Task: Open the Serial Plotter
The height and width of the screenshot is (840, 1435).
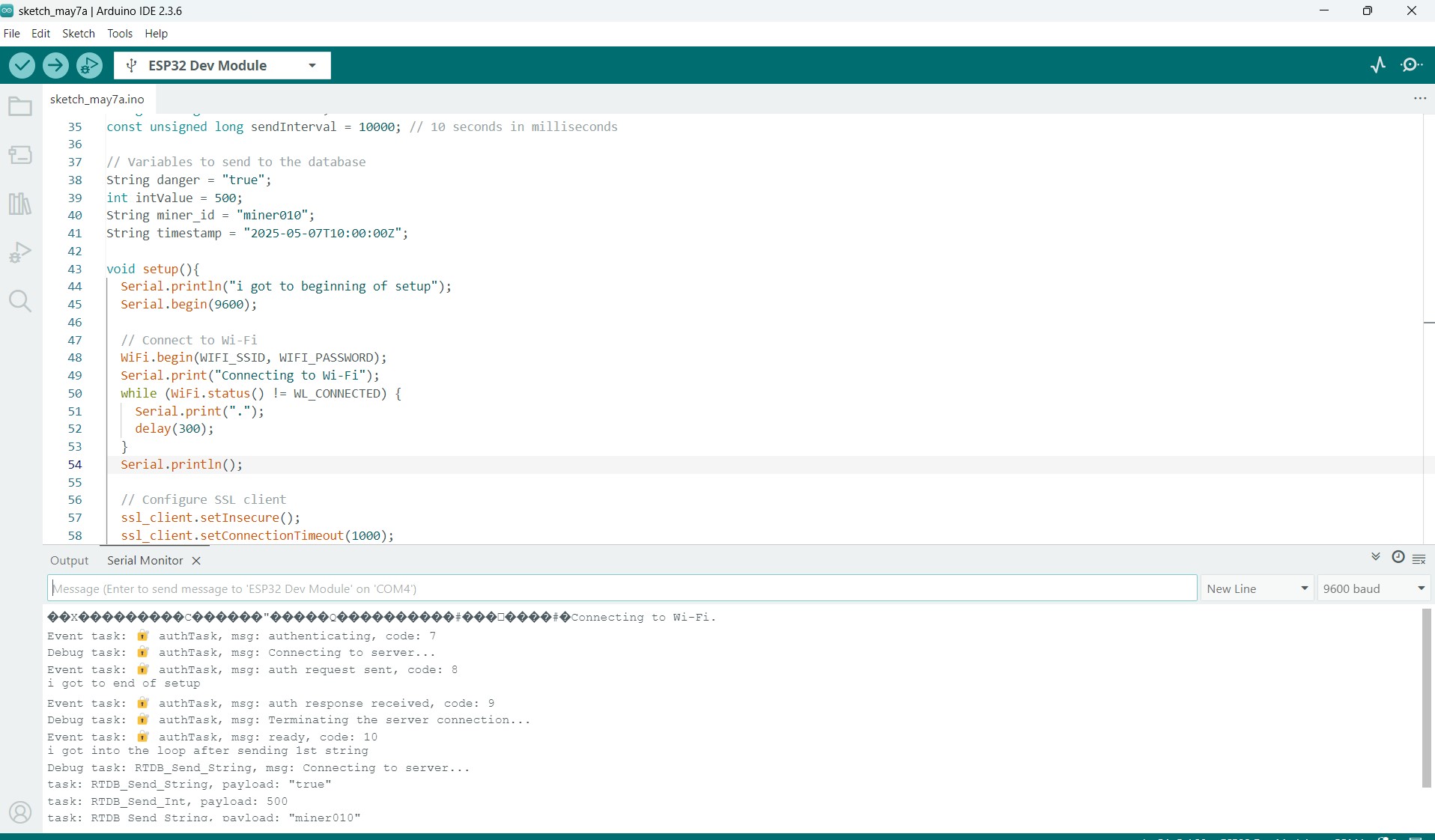Action: click(x=1378, y=65)
